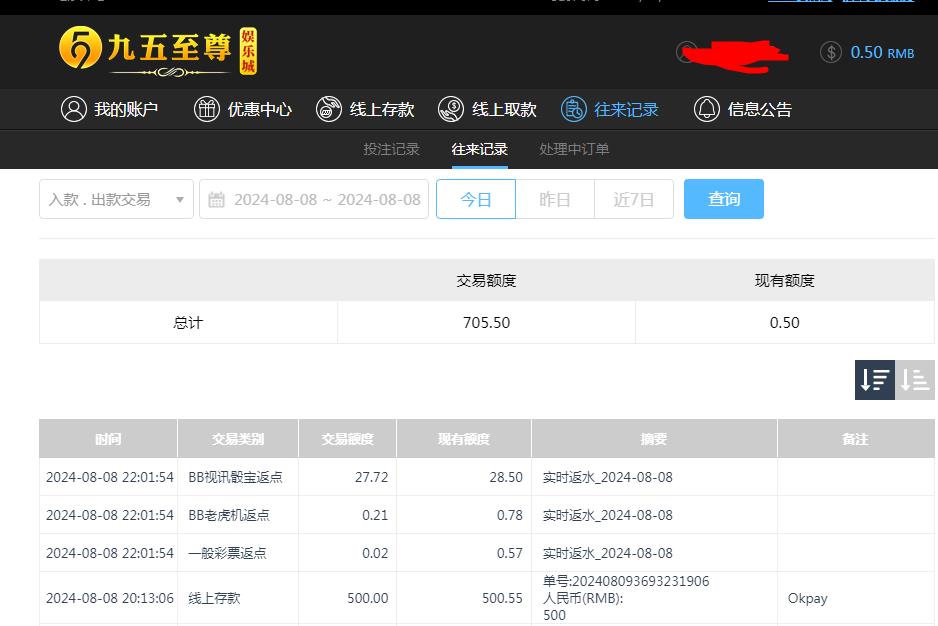This screenshot has width=938, height=626.
Task: Expand the transaction filter dropdown arrow
Action: click(180, 199)
